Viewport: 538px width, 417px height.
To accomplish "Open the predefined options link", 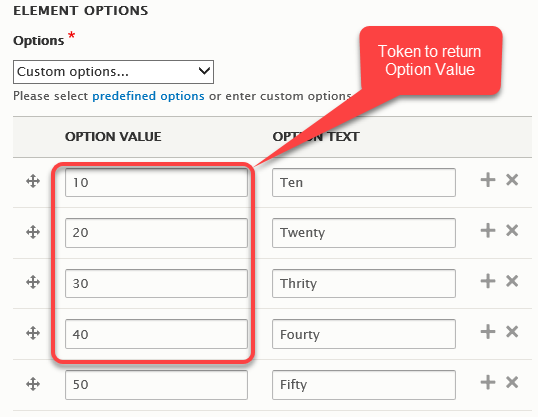I will 148,96.
